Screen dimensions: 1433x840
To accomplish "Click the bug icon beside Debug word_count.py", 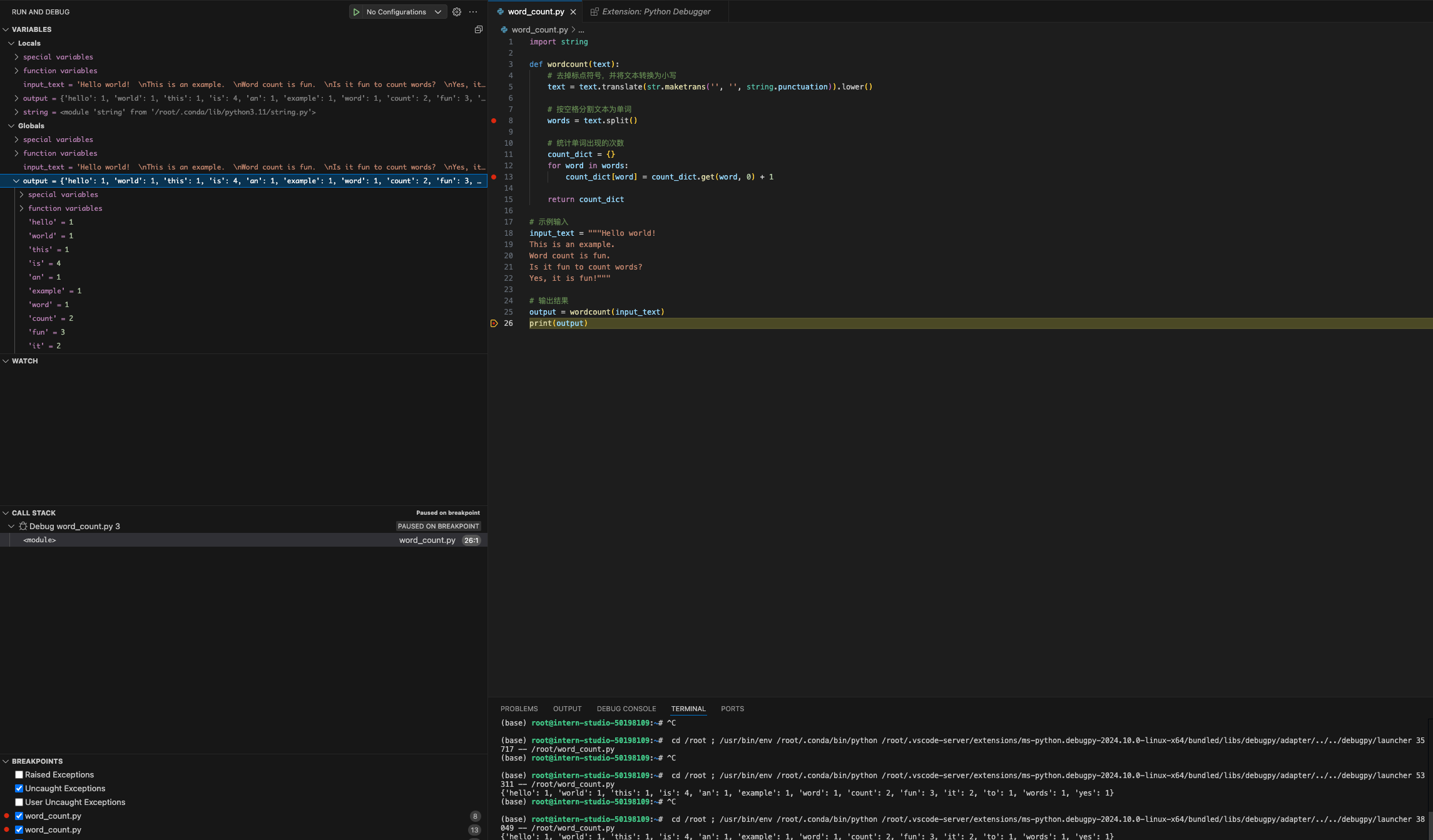I will (23, 527).
